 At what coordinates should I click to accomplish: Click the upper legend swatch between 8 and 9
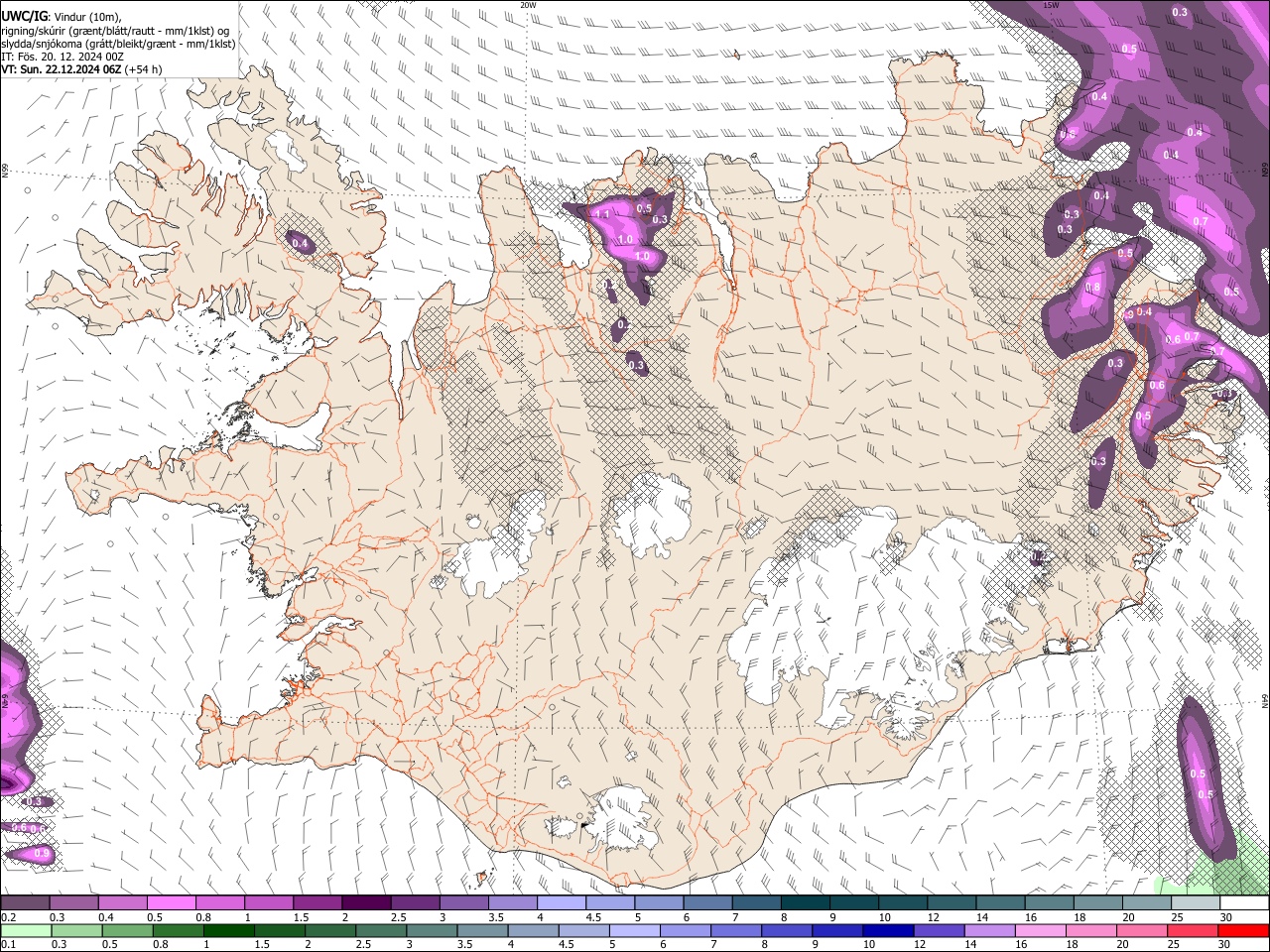point(805,902)
